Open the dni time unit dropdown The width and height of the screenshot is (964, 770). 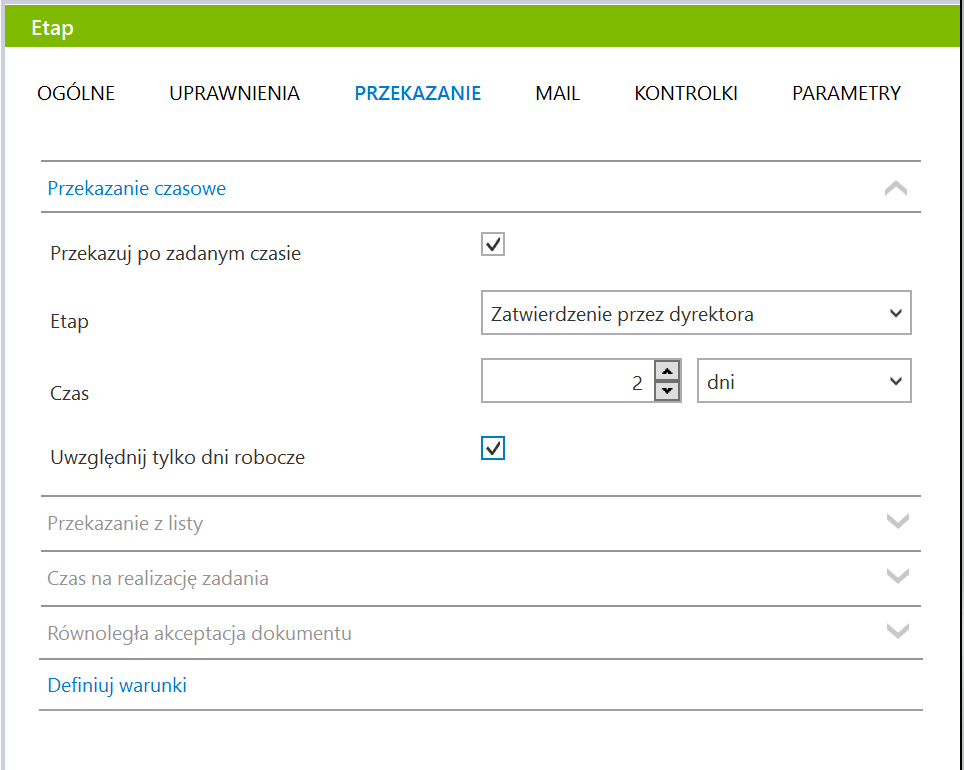[x=804, y=381]
